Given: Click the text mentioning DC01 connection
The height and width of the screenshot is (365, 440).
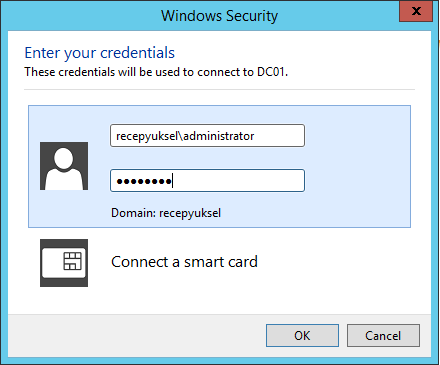Looking at the screenshot, I should (156, 72).
